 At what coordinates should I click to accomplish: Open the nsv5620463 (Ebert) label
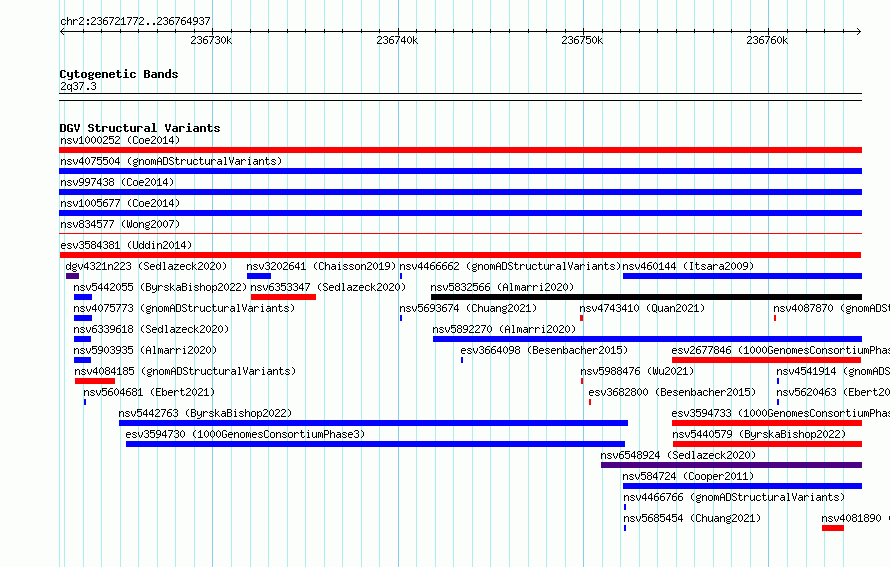click(x=833, y=392)
